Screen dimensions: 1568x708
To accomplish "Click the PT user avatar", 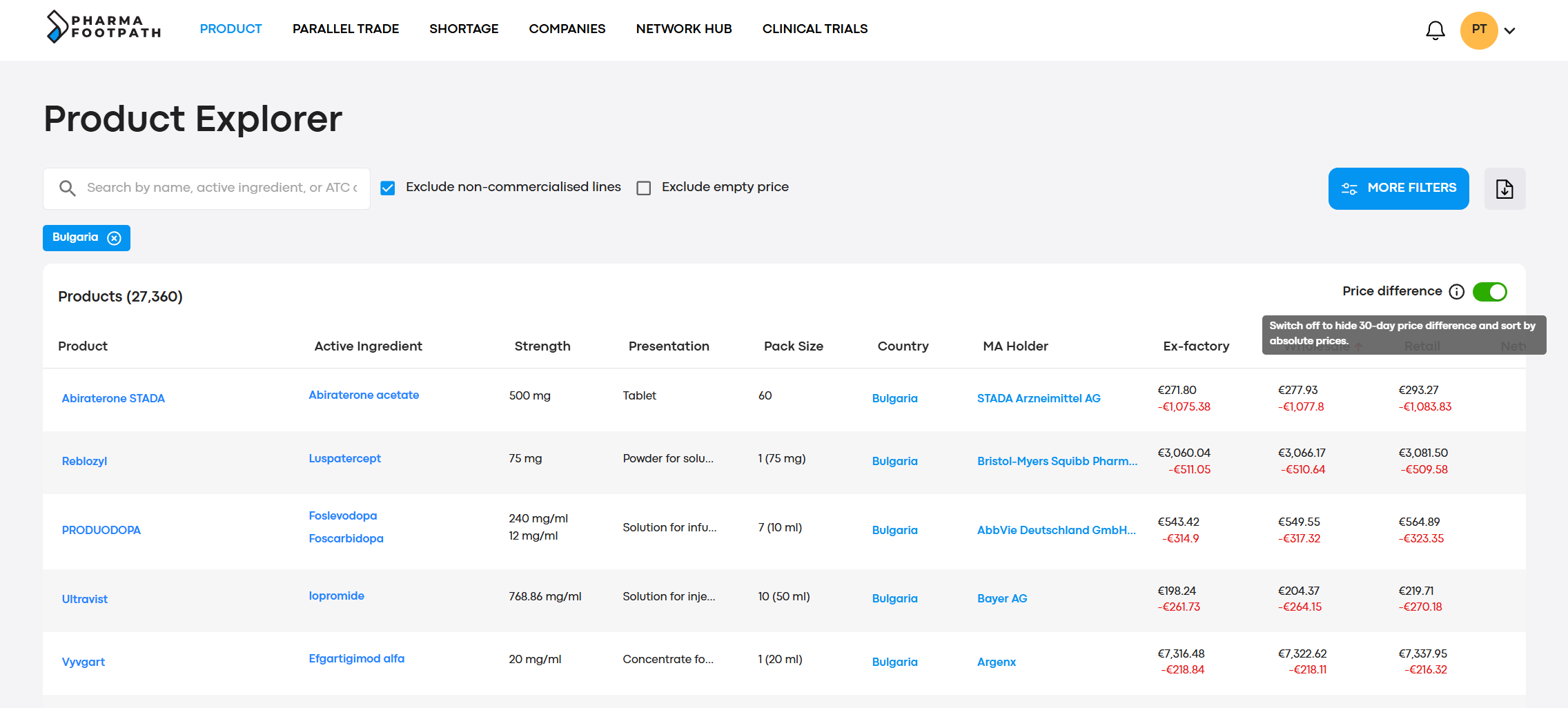I will pyautogui.click(x=1478, y=30).
